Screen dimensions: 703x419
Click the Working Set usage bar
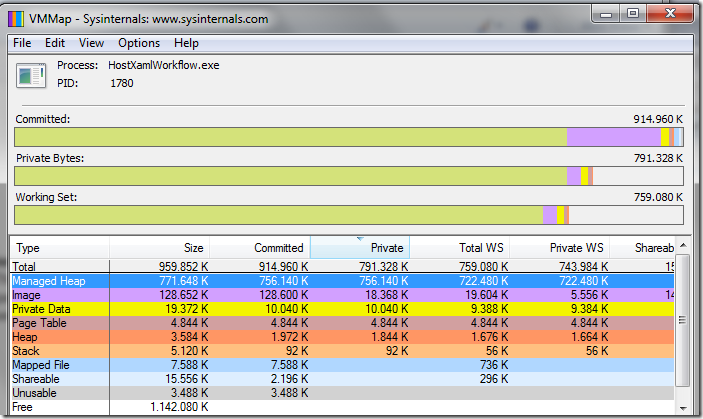pyautogui.click(x=349, y=215)
